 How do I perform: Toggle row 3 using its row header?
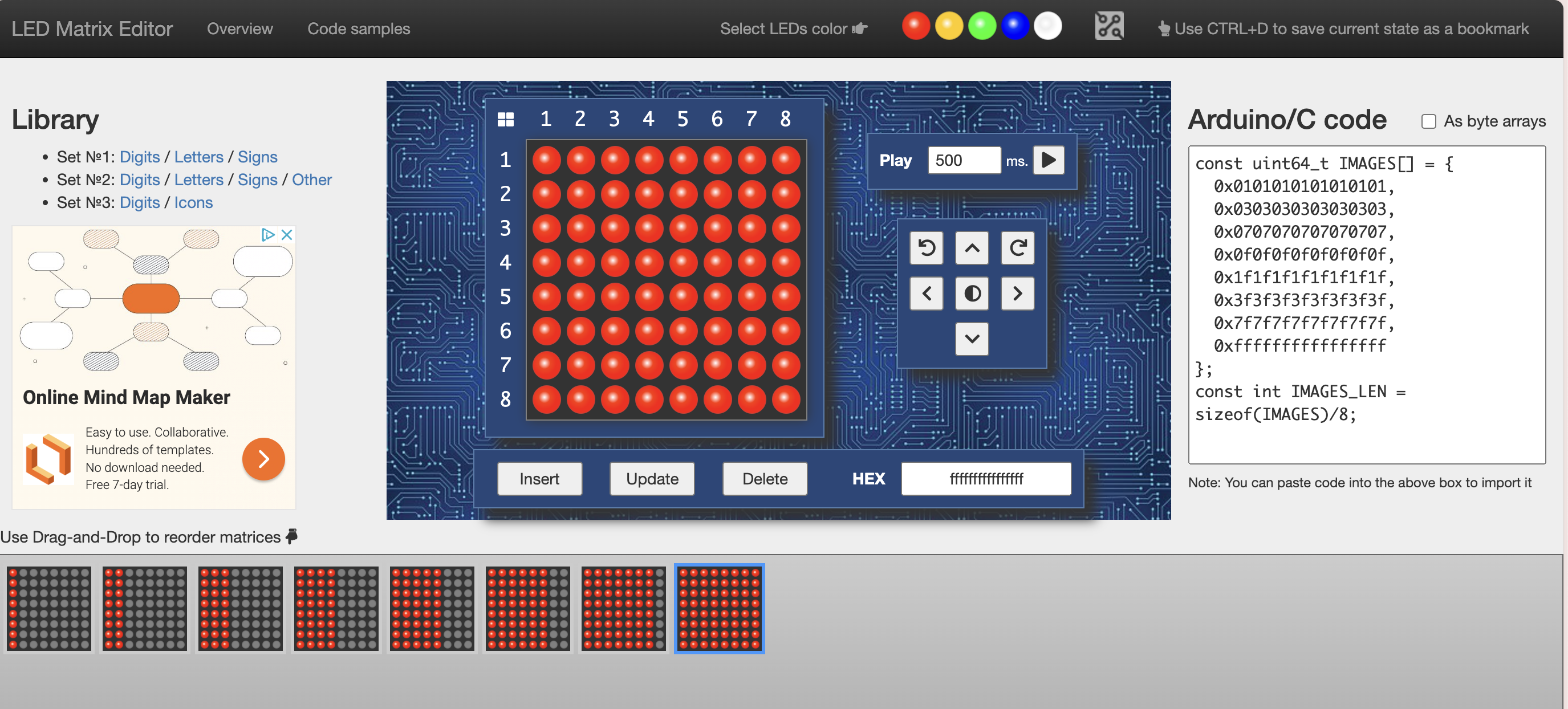pos(505,228)
